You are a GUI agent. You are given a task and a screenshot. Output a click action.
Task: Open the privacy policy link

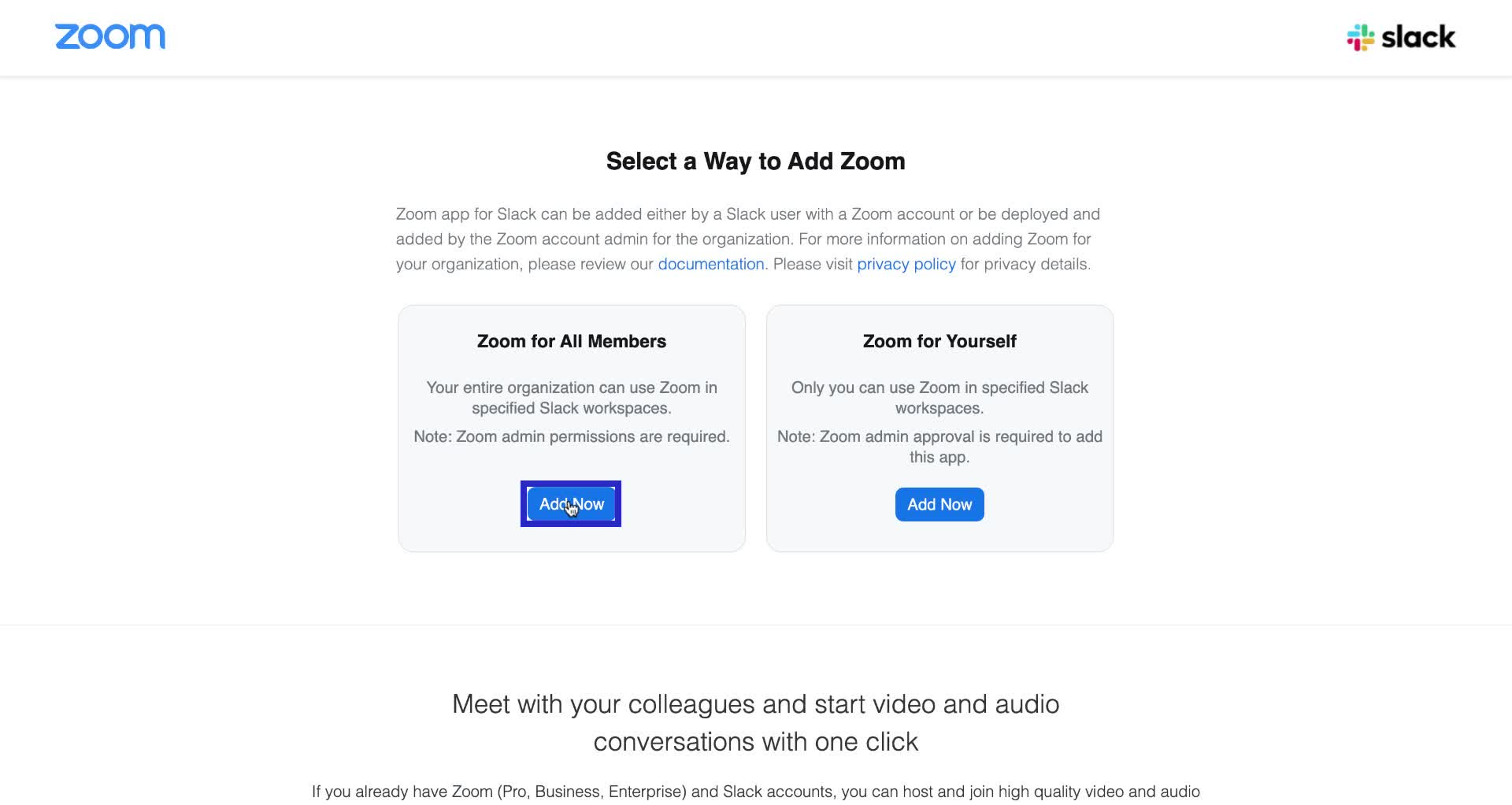point(906,264)
